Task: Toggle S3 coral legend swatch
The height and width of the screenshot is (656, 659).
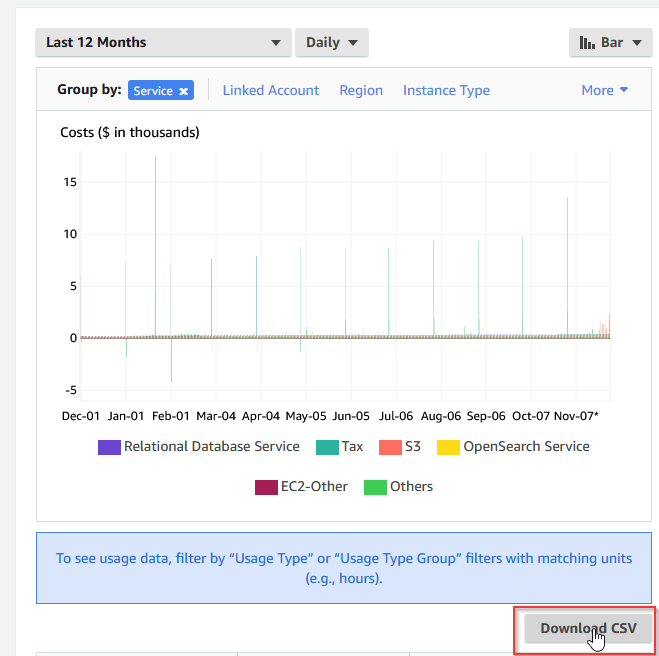Action: [390, 447]
